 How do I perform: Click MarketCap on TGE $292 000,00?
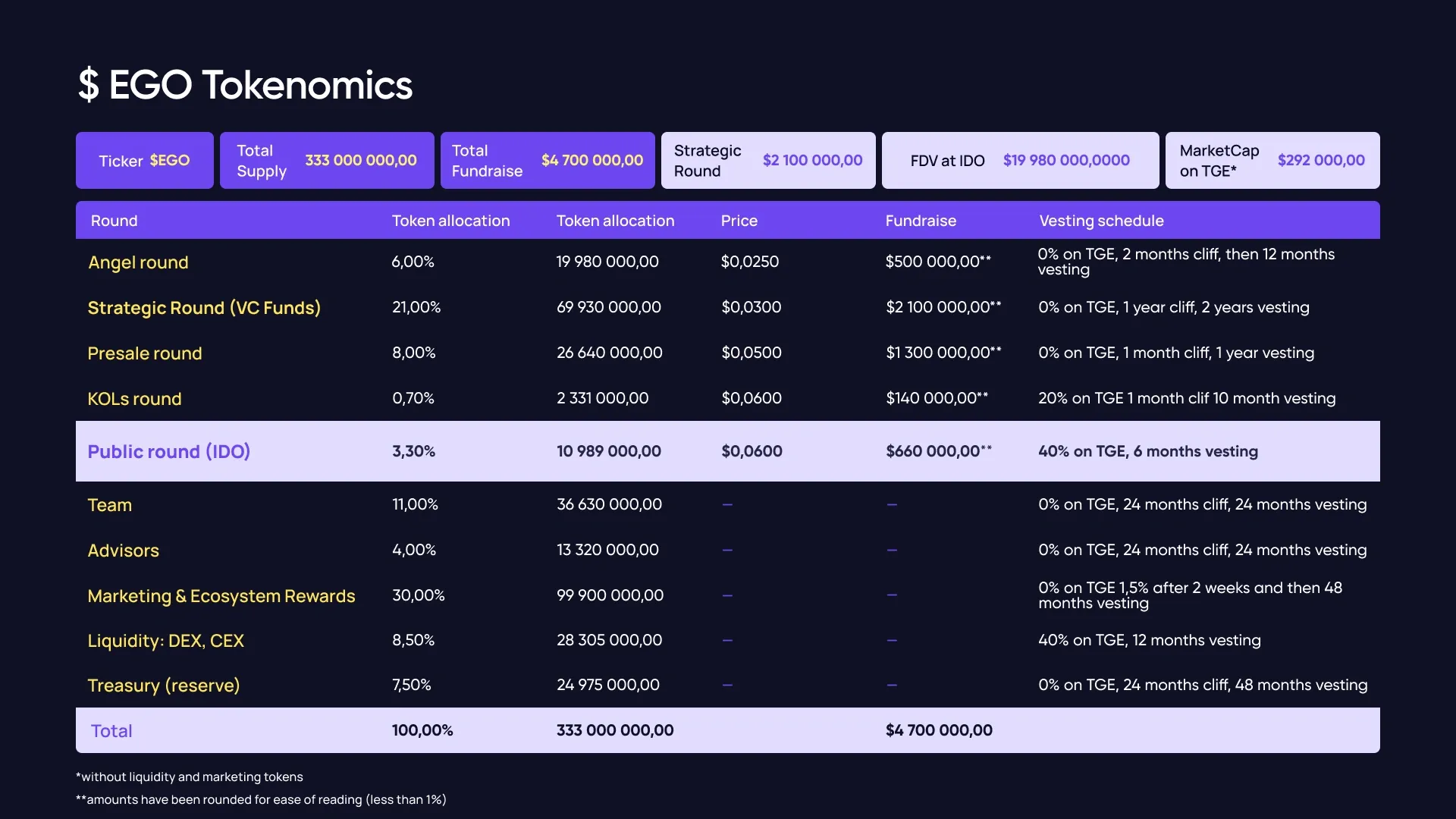pos(1272,160)
